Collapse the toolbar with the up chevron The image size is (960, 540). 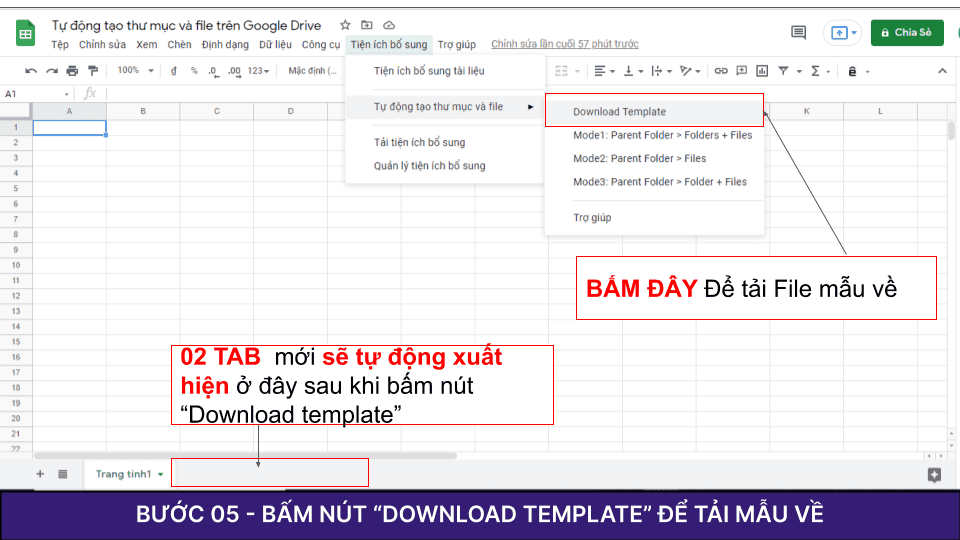(941, 71)
